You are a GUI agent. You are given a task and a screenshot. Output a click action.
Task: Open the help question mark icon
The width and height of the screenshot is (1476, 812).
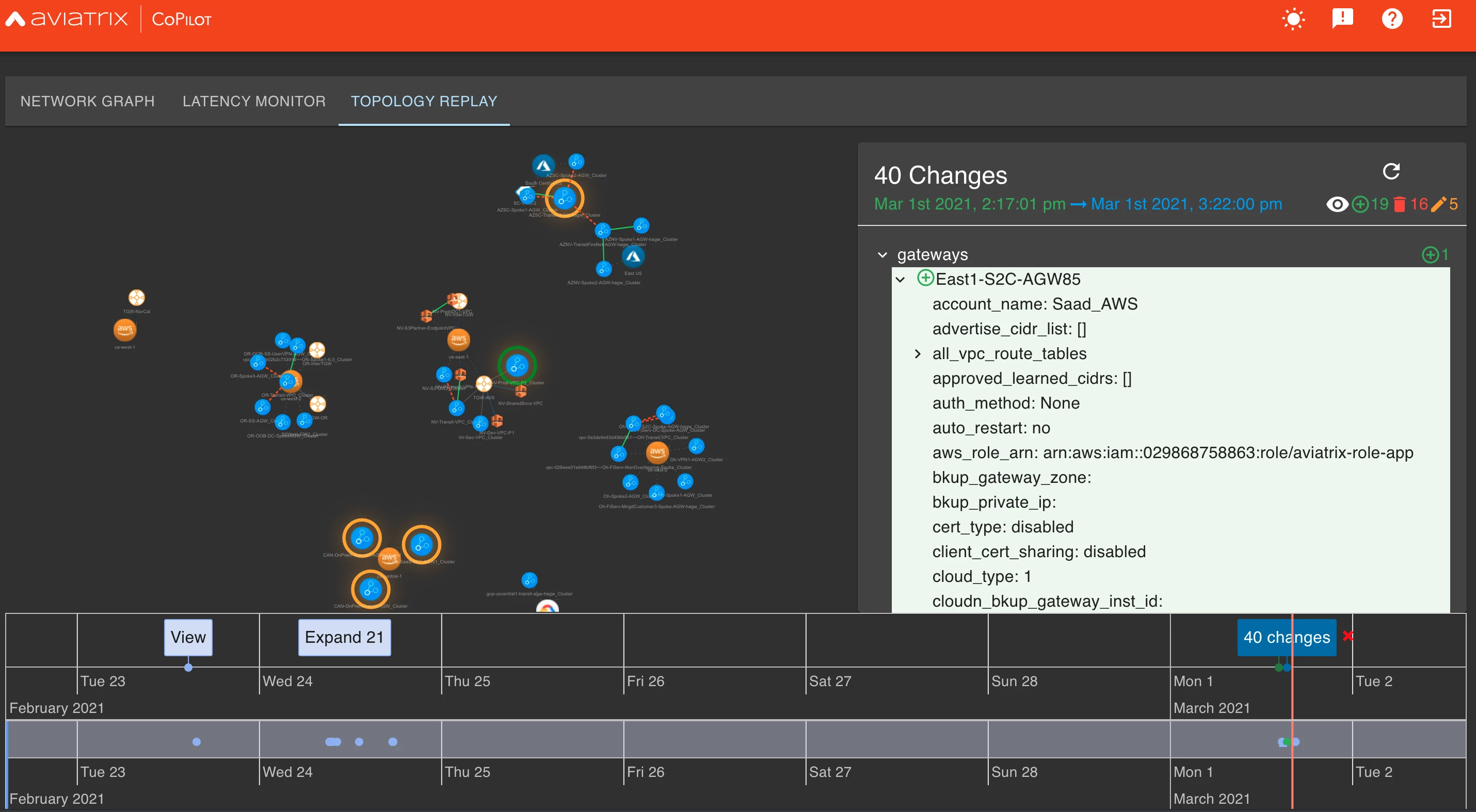tap(1392, 19)
